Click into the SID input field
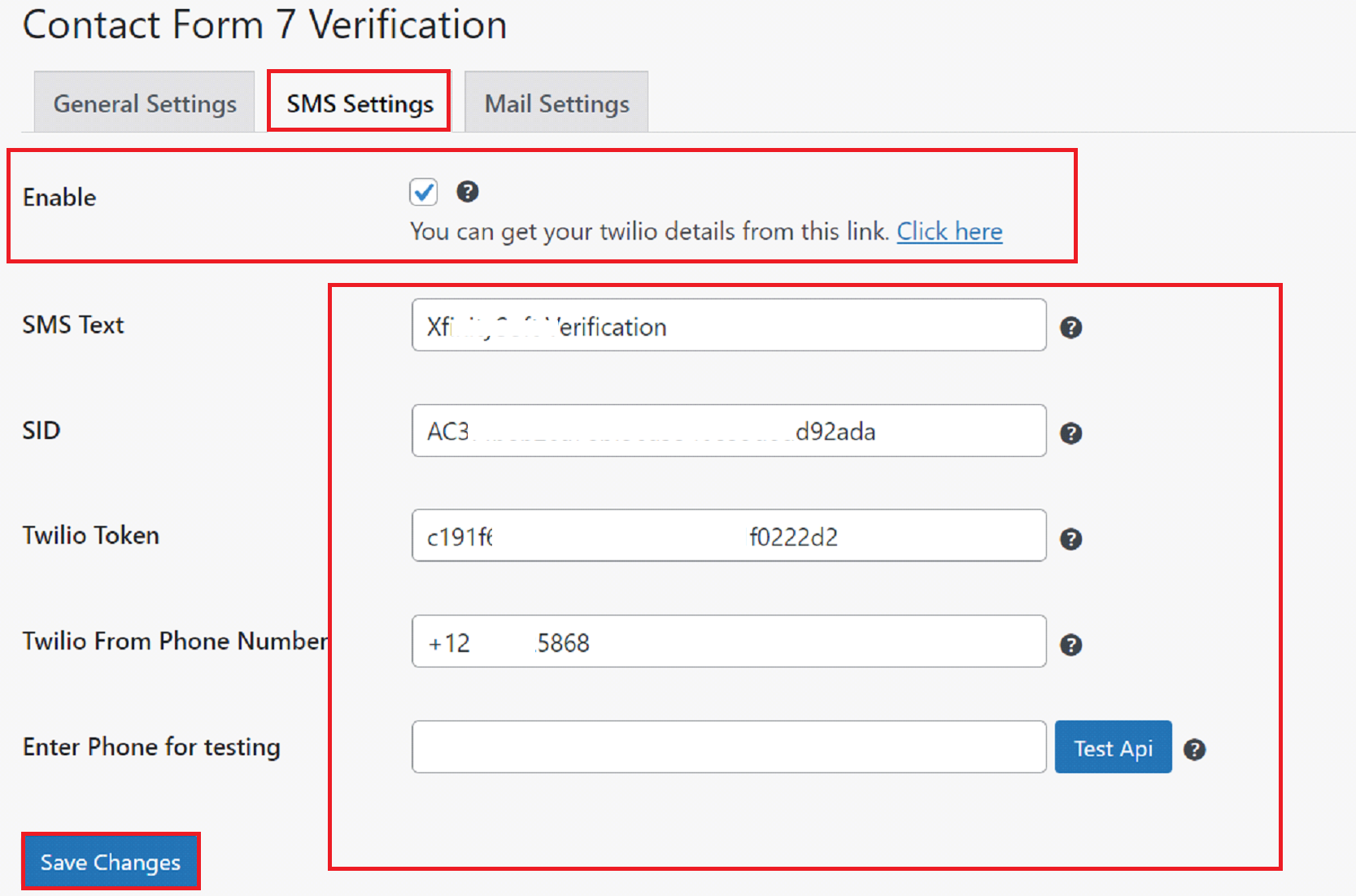This screenshot has width=1356, height=896. point(729,430)
